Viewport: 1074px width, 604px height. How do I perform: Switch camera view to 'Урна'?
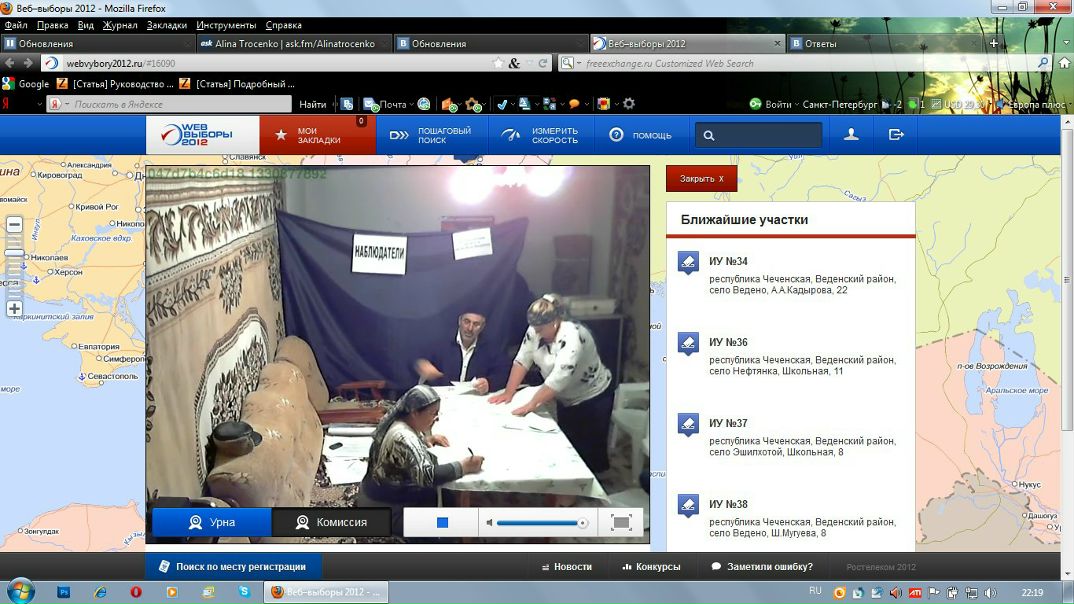tap(212, 522)
